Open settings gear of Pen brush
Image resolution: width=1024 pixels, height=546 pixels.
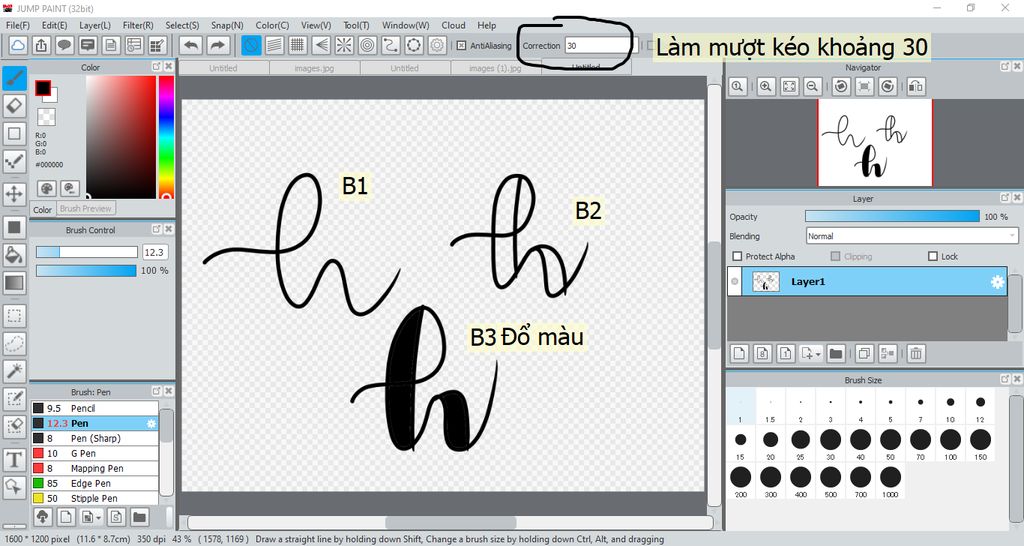click(151, 423)
